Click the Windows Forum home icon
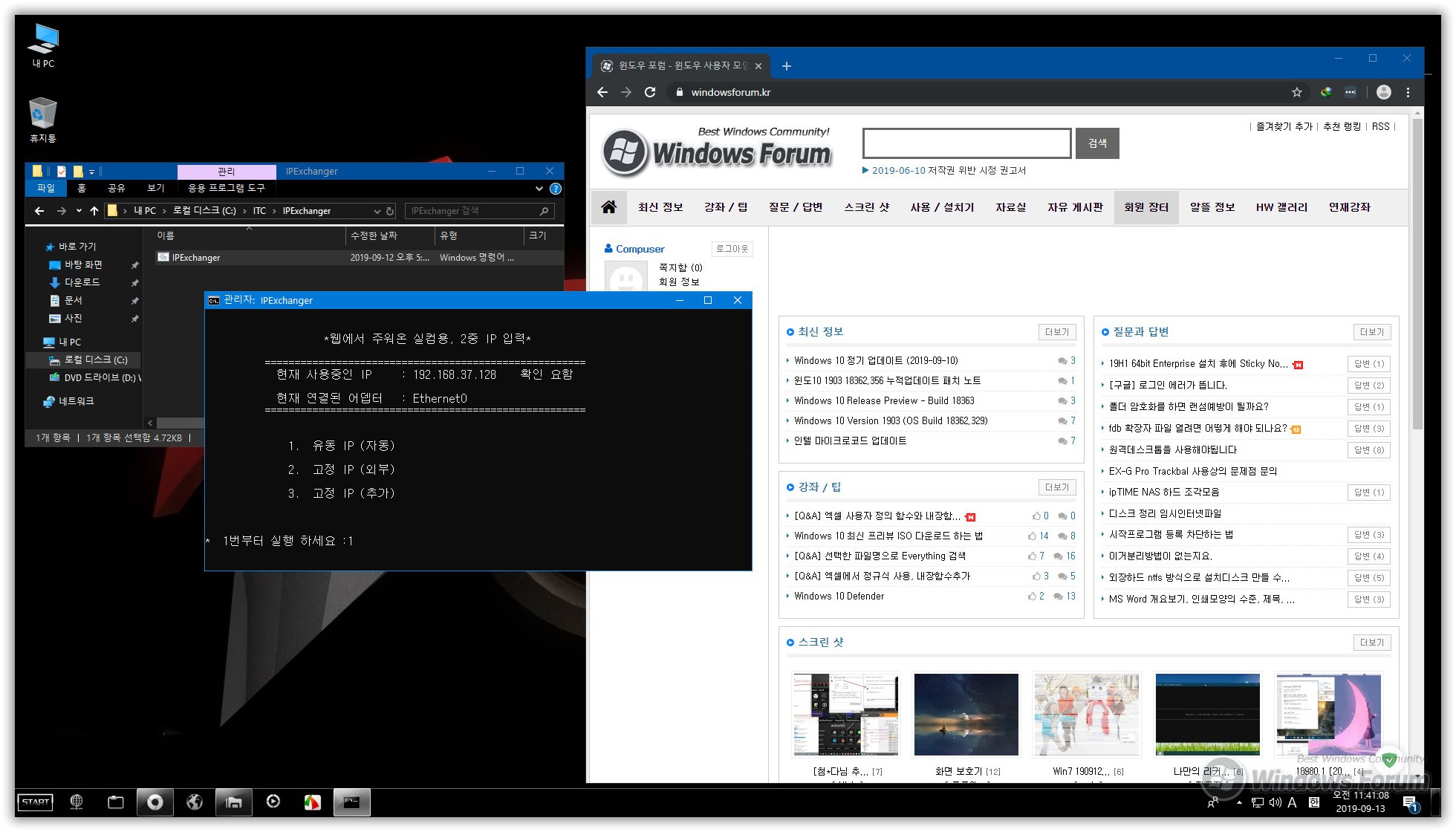Screen dimensions: 1456x832 point(608,207)
